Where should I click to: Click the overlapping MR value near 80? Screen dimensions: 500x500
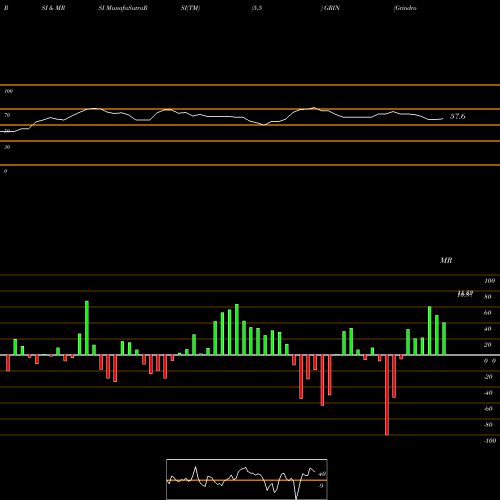(465, 294)
